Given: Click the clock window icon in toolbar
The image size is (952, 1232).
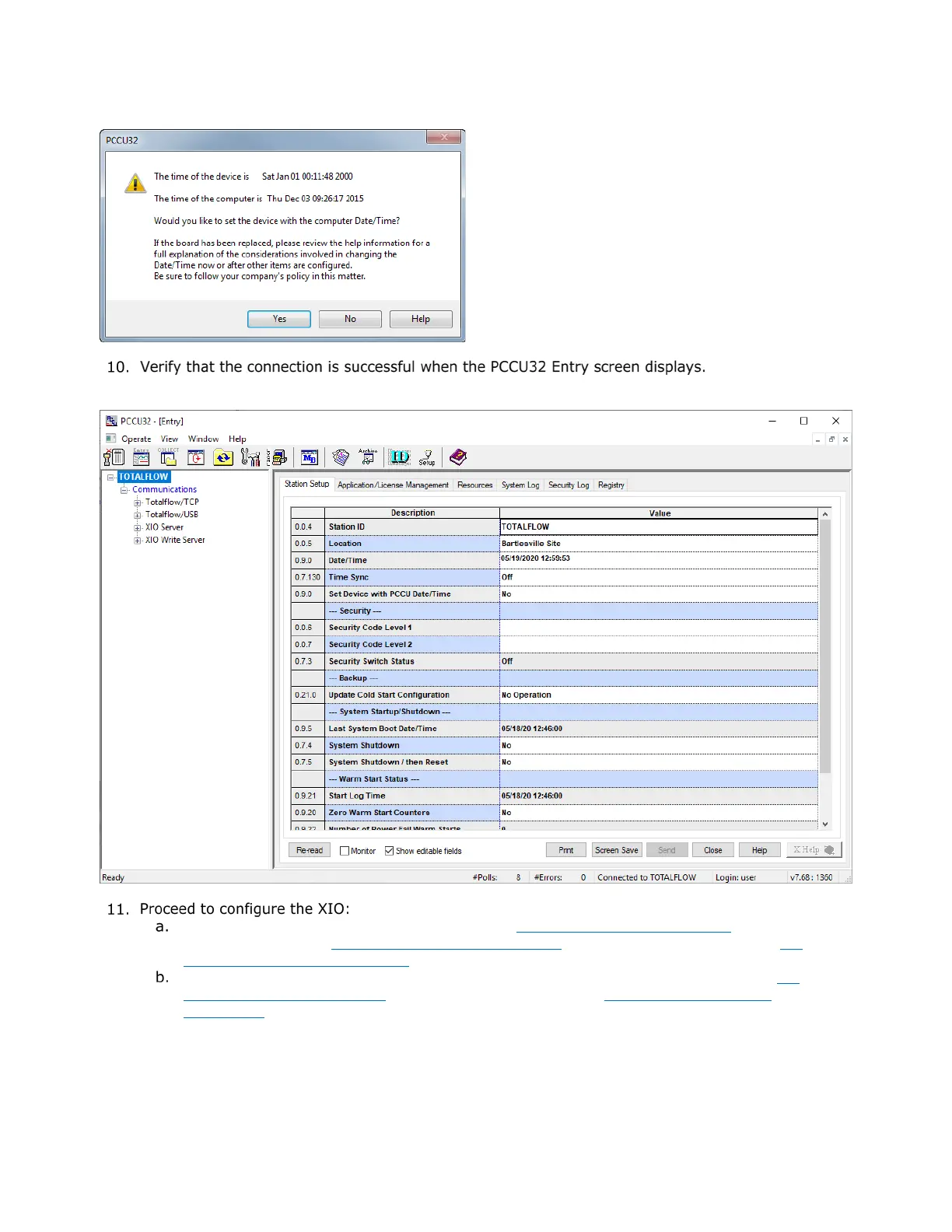Looking at the screenshot, I should tap(196, 457).
